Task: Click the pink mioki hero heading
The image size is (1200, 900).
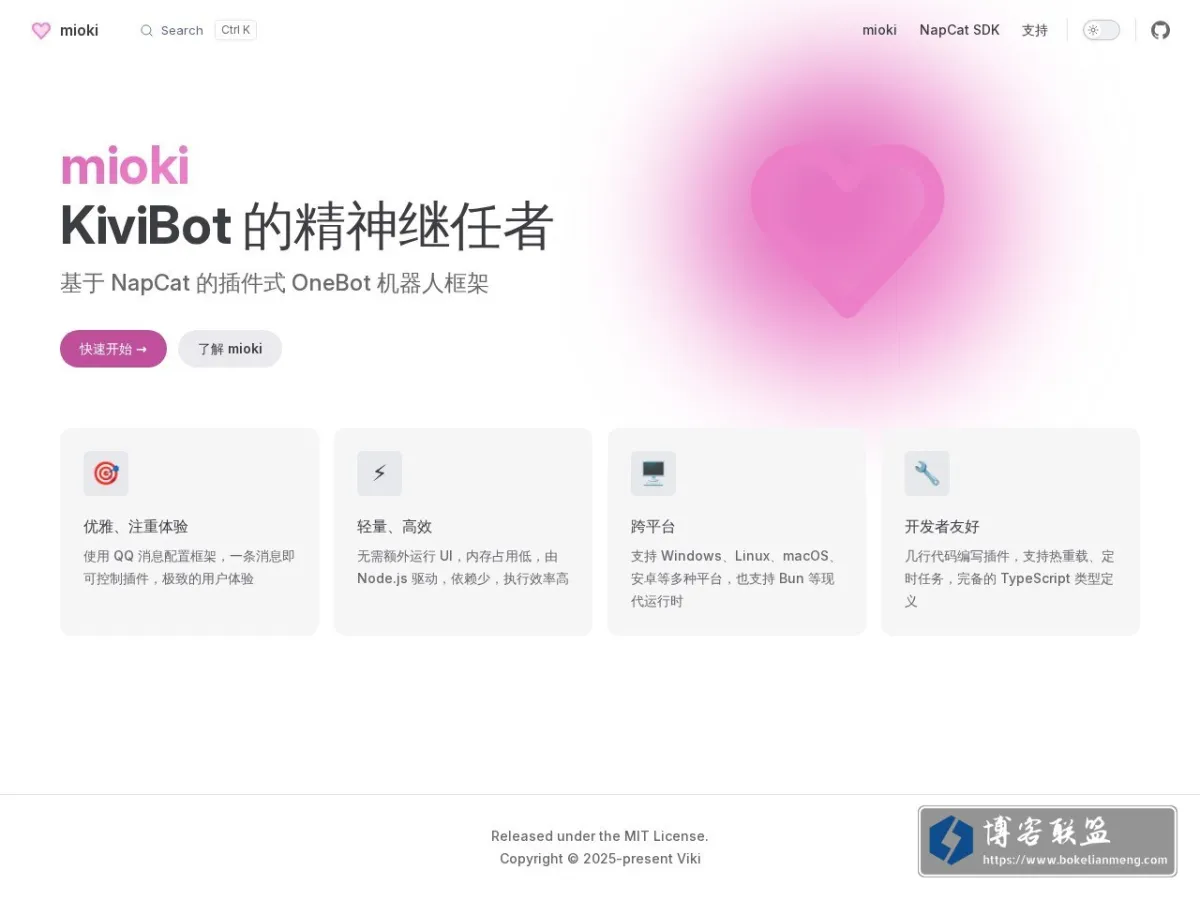Action: [x=125, y=166]
